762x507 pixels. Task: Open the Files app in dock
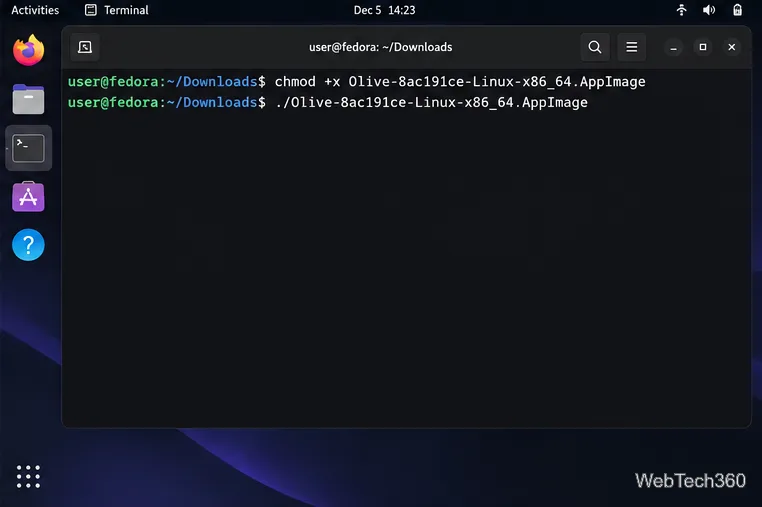tap(29, 99)
